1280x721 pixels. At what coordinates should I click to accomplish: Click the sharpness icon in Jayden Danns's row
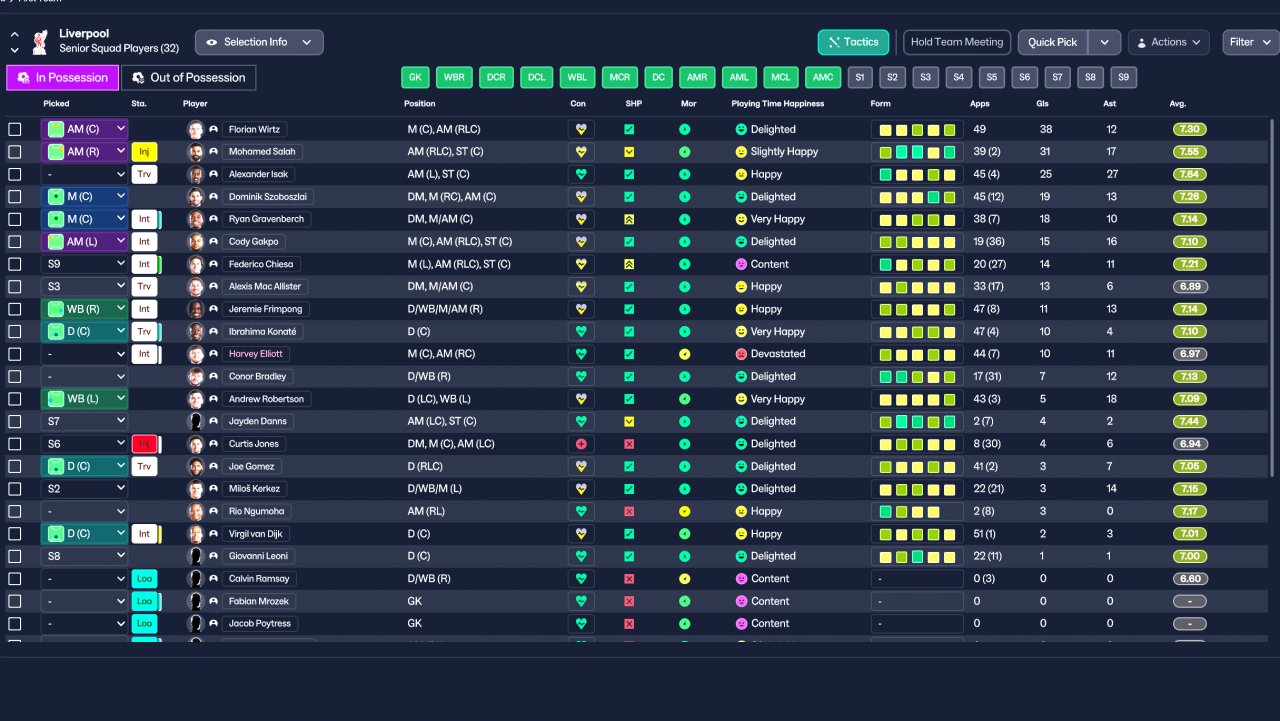629,421
